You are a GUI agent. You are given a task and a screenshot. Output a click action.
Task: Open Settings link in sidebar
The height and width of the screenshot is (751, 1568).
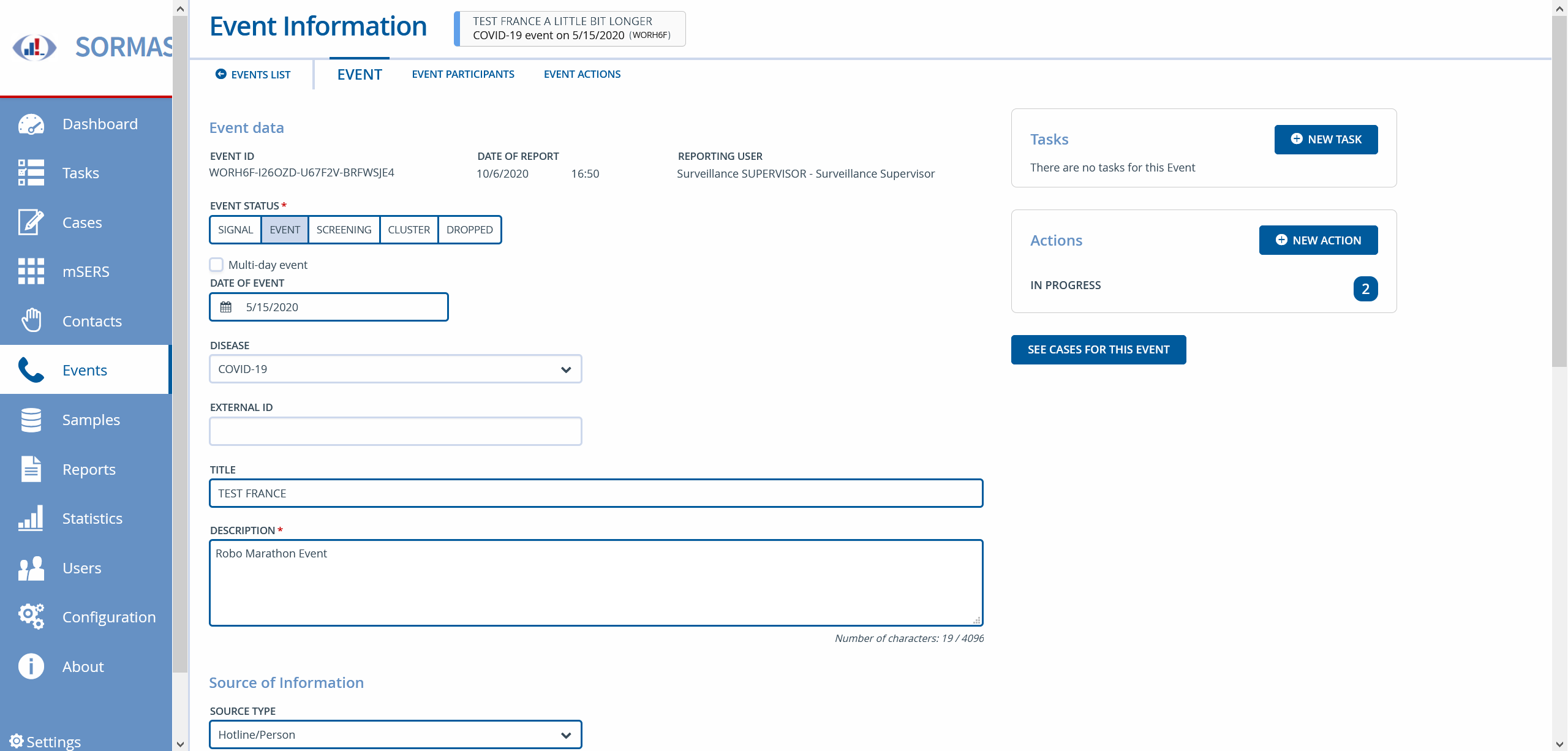[x=45, y=741]
